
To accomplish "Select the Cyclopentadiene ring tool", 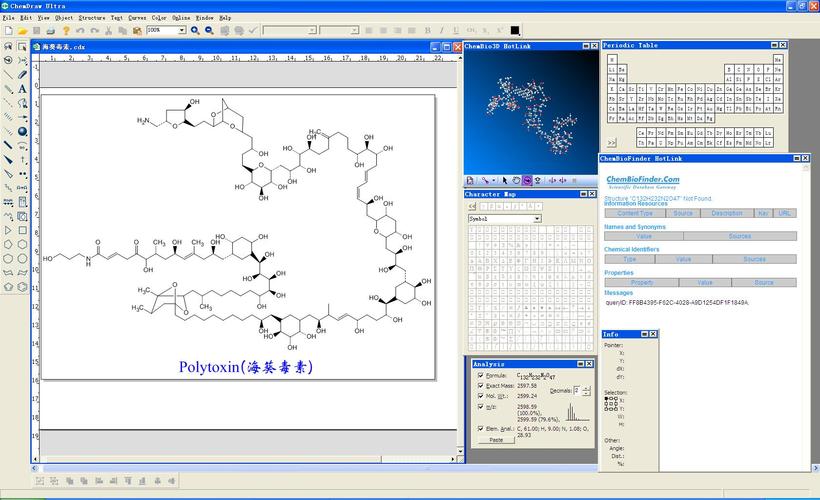I will coord(8,287).
